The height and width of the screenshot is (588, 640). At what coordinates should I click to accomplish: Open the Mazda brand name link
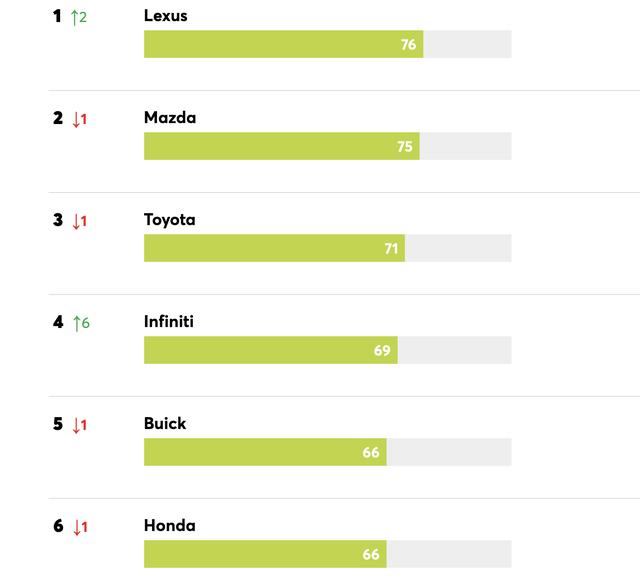(x=170, y=118)
